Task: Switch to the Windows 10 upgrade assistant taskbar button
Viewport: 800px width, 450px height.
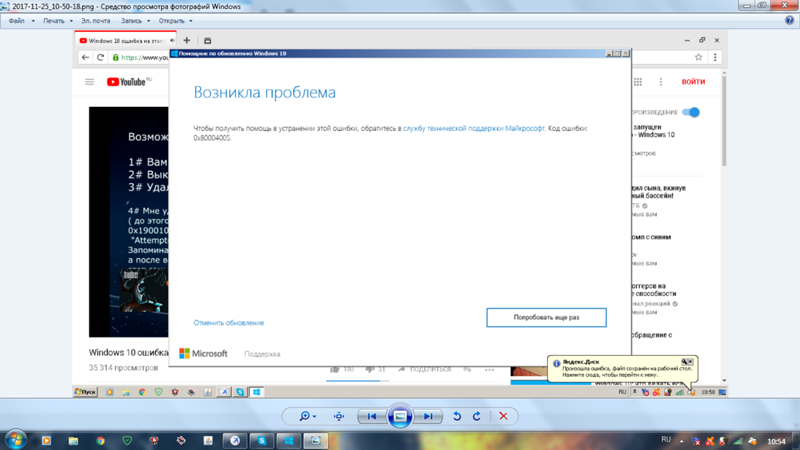Action: coord(289,440)
